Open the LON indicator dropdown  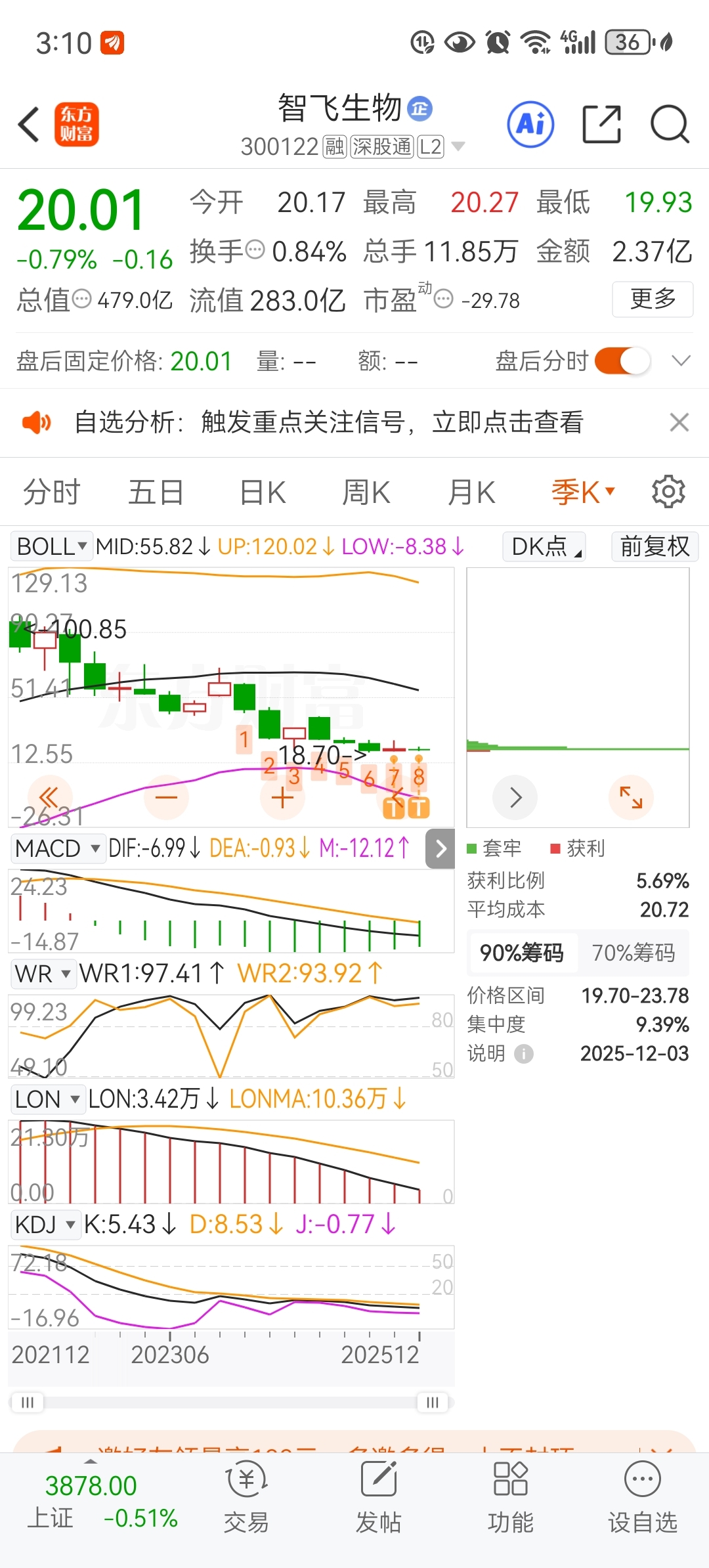coord(48,1099)
